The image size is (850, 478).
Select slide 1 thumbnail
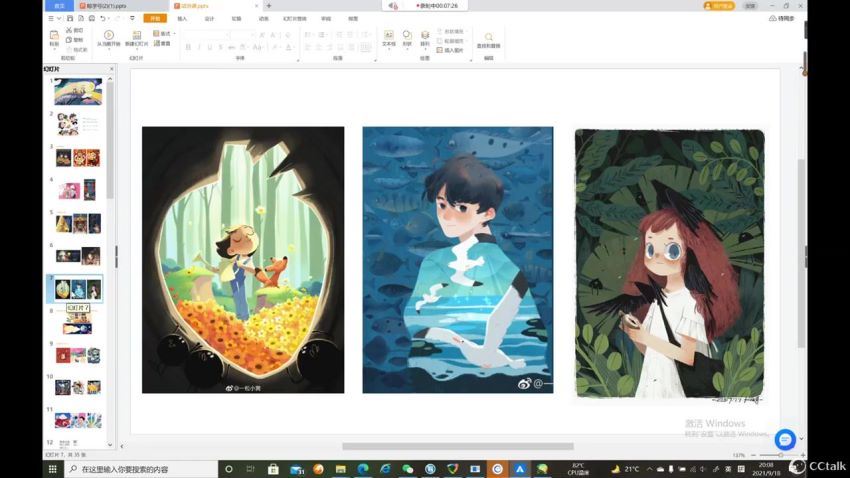(78, 91)
